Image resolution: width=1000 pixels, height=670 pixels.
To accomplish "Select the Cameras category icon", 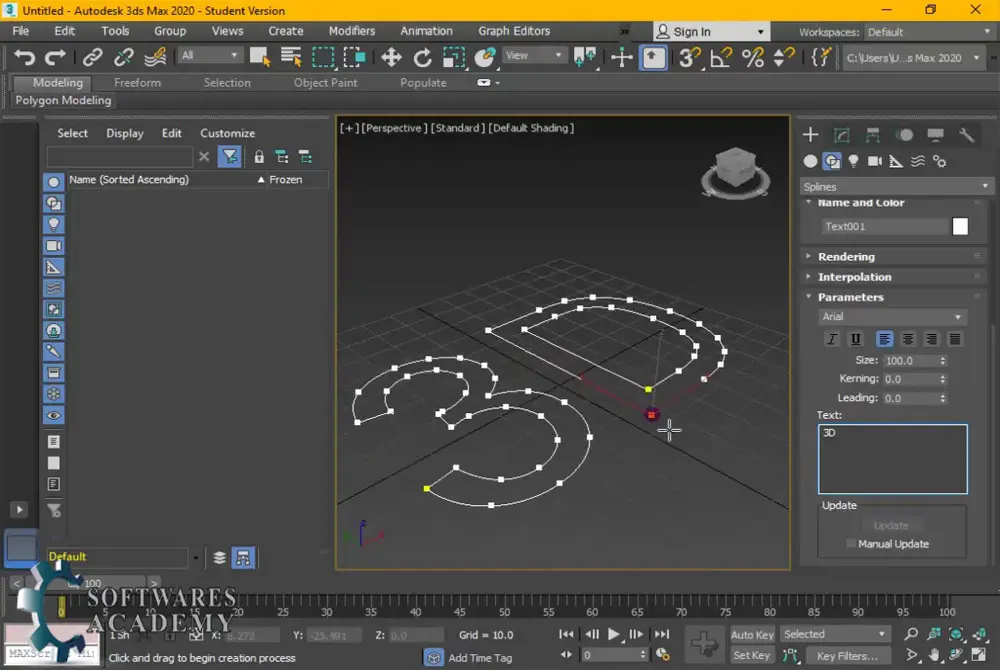I will pyautogui.click(x=875, y=161).
